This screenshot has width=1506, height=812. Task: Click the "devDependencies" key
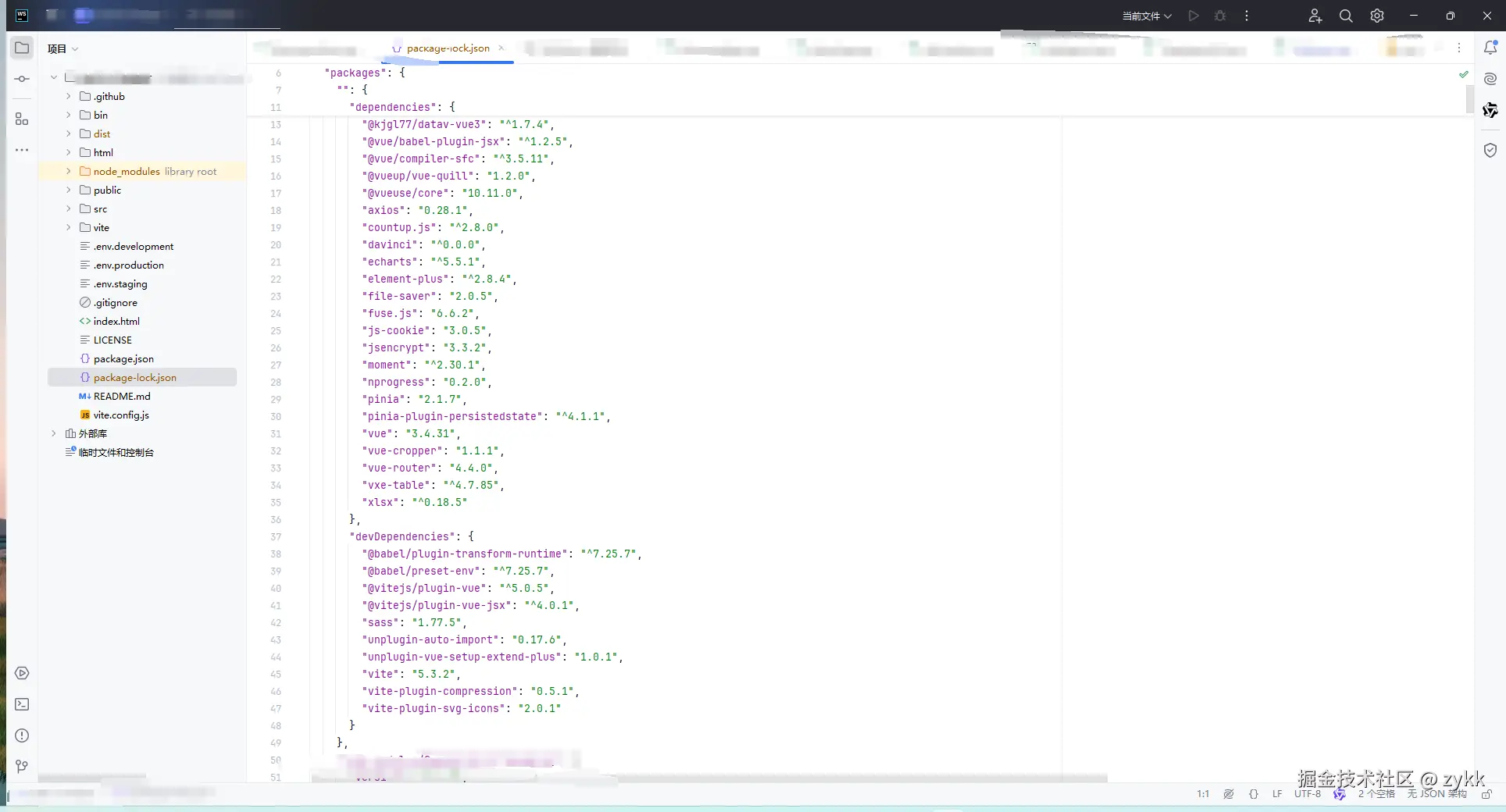pos(402,537)
